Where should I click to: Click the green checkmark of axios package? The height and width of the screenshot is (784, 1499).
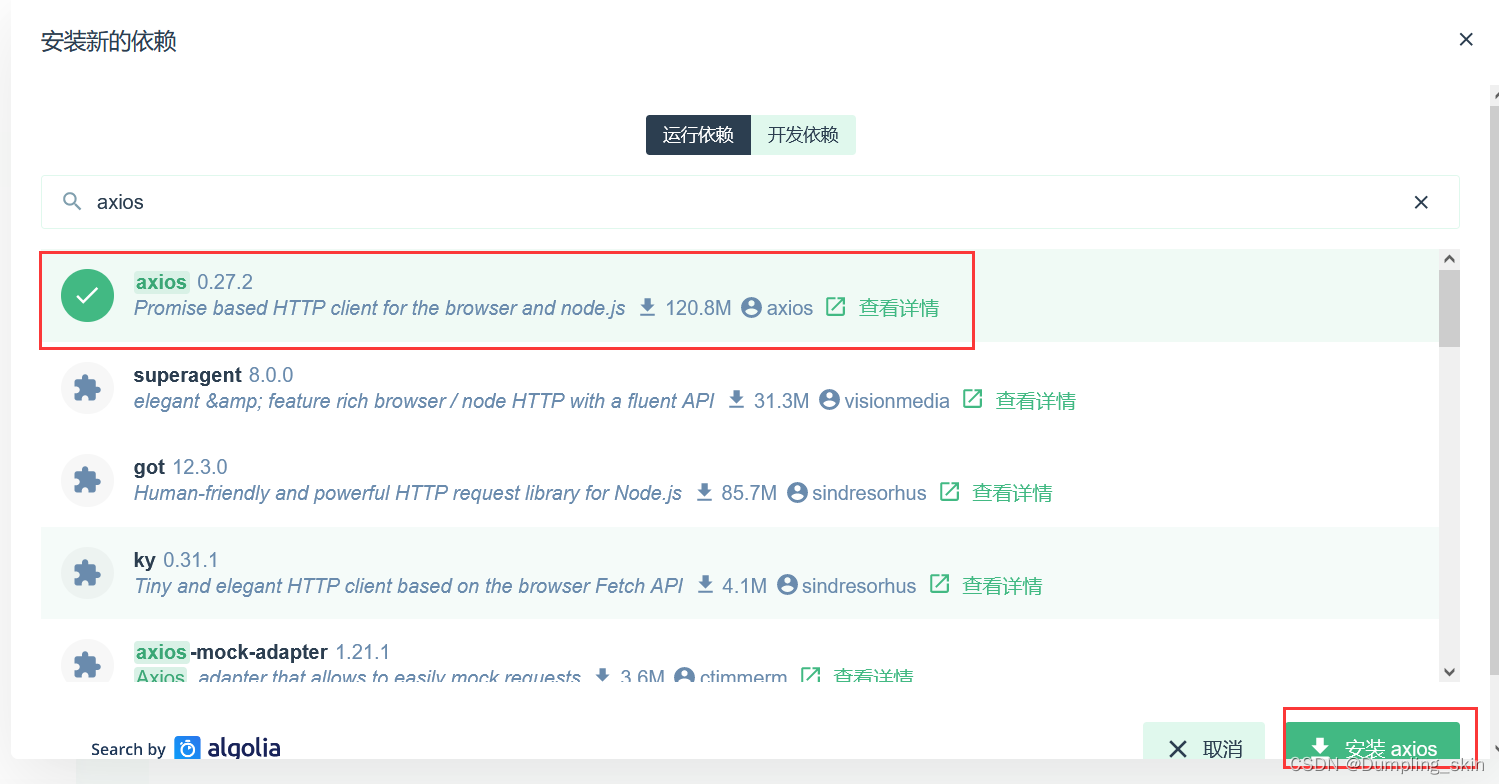point(88,295)
